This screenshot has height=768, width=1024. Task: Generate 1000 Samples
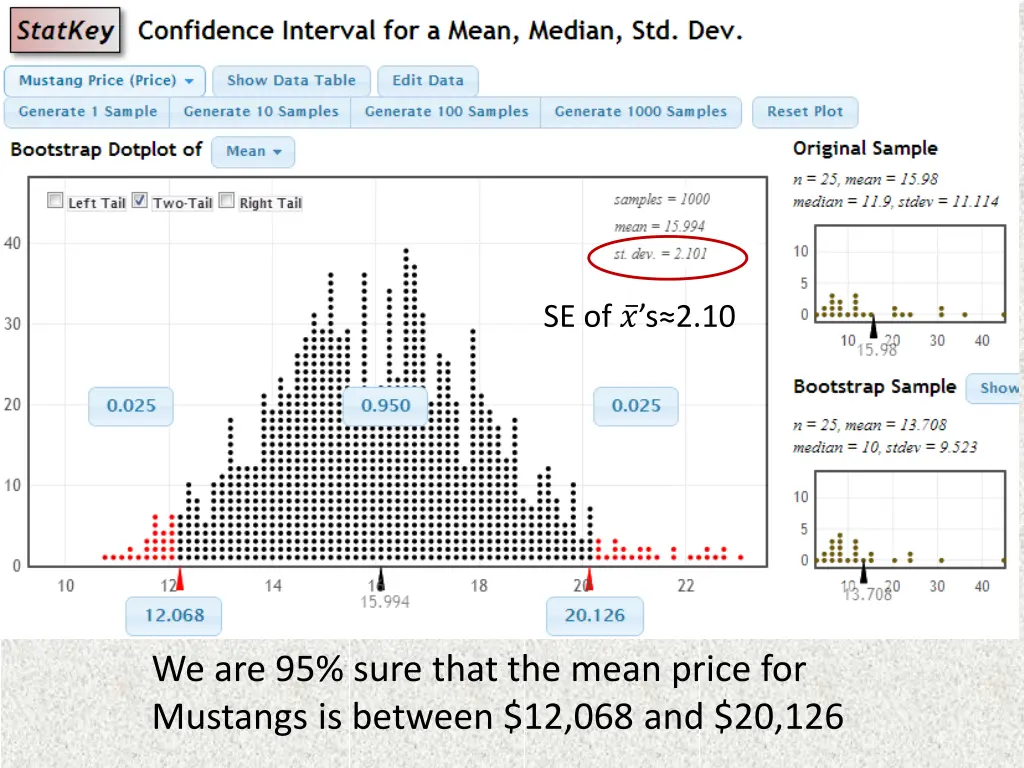click(x=641, y=112)
